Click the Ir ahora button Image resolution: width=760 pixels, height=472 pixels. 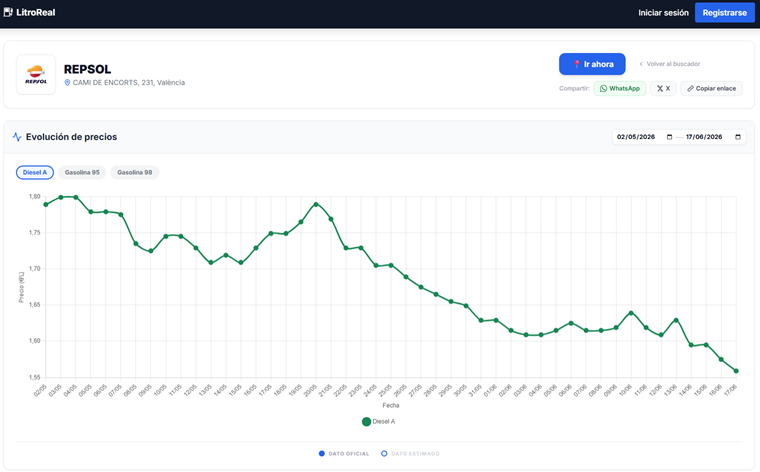coord(592,64)
